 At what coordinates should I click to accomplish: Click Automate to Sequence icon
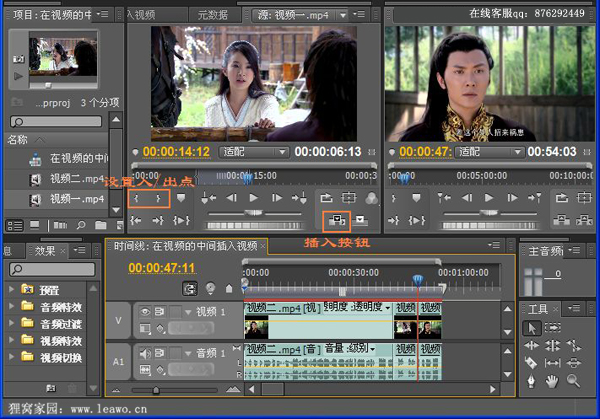pyautogui.click(x=60, y=225)
